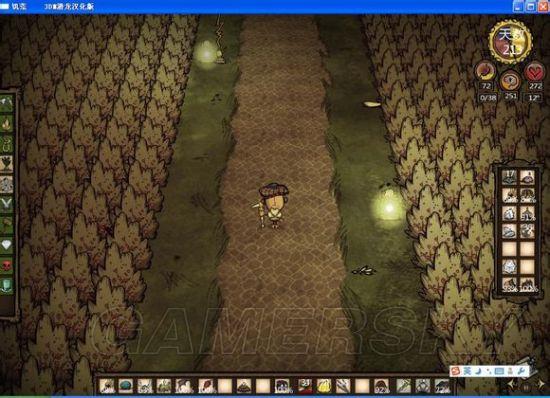
Task: Pick the backpack item stack labeled 17
Action: tap(509, 177)
